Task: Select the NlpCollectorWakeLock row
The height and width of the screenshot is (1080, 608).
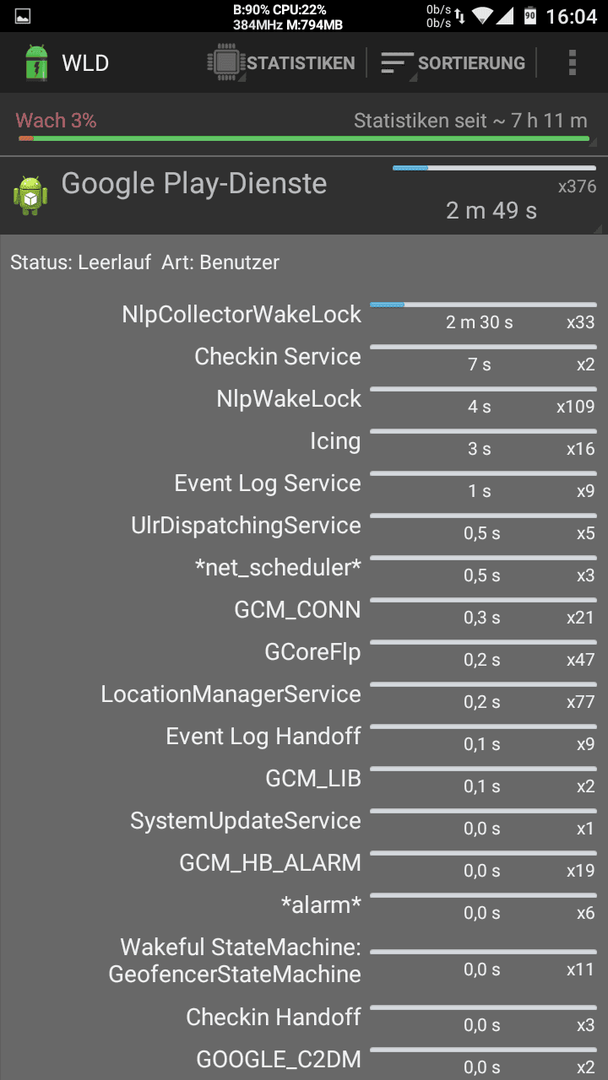Action: pos(304,315)
